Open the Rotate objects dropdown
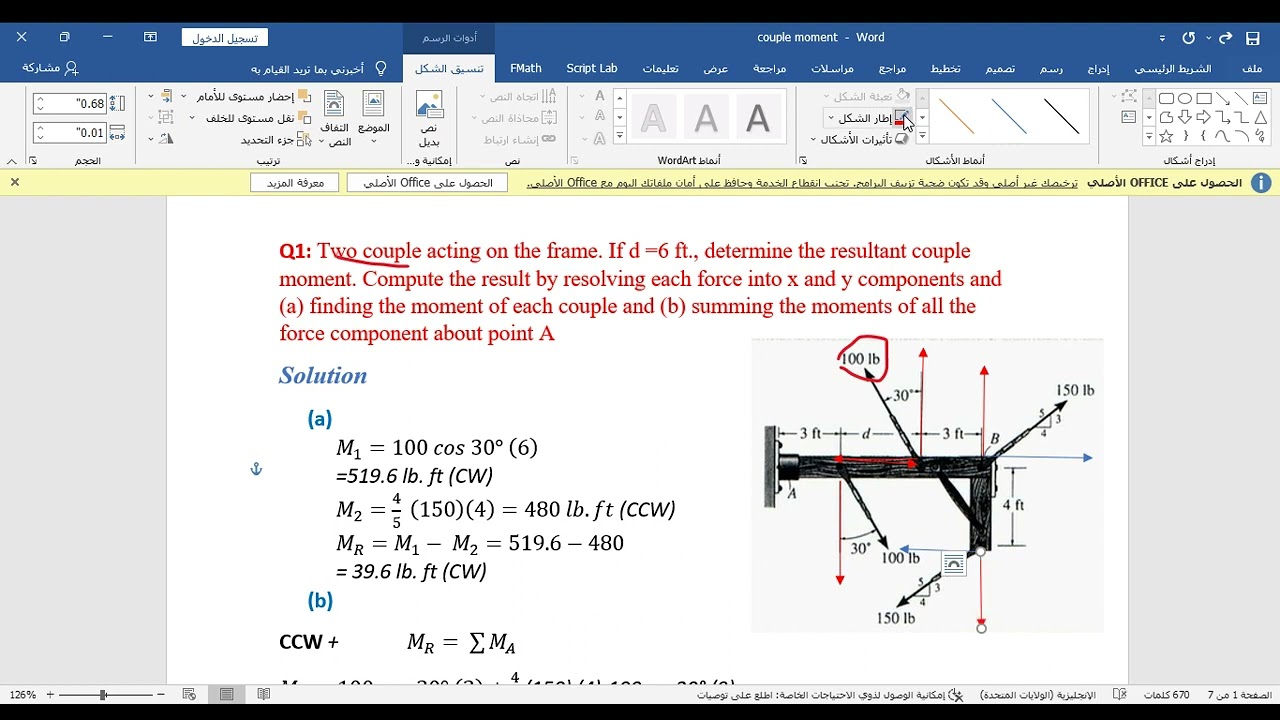 [160, 139]
